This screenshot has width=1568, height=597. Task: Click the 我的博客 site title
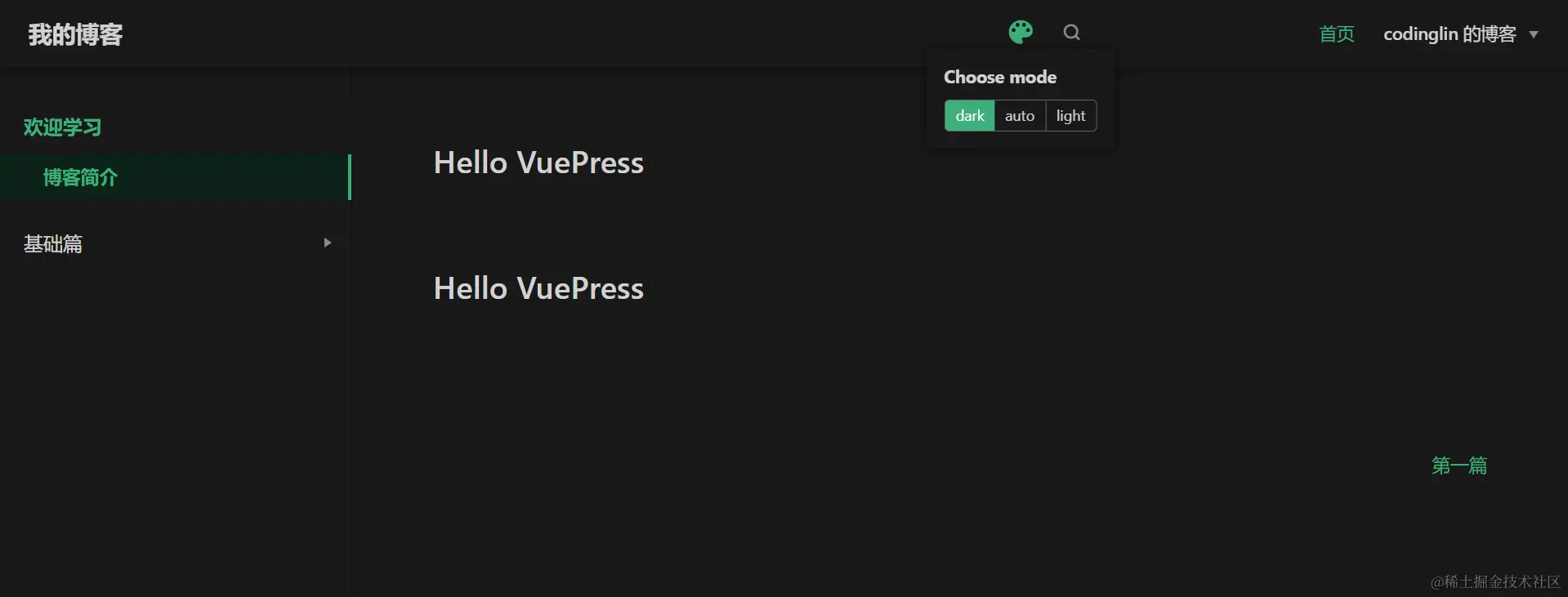75,34
